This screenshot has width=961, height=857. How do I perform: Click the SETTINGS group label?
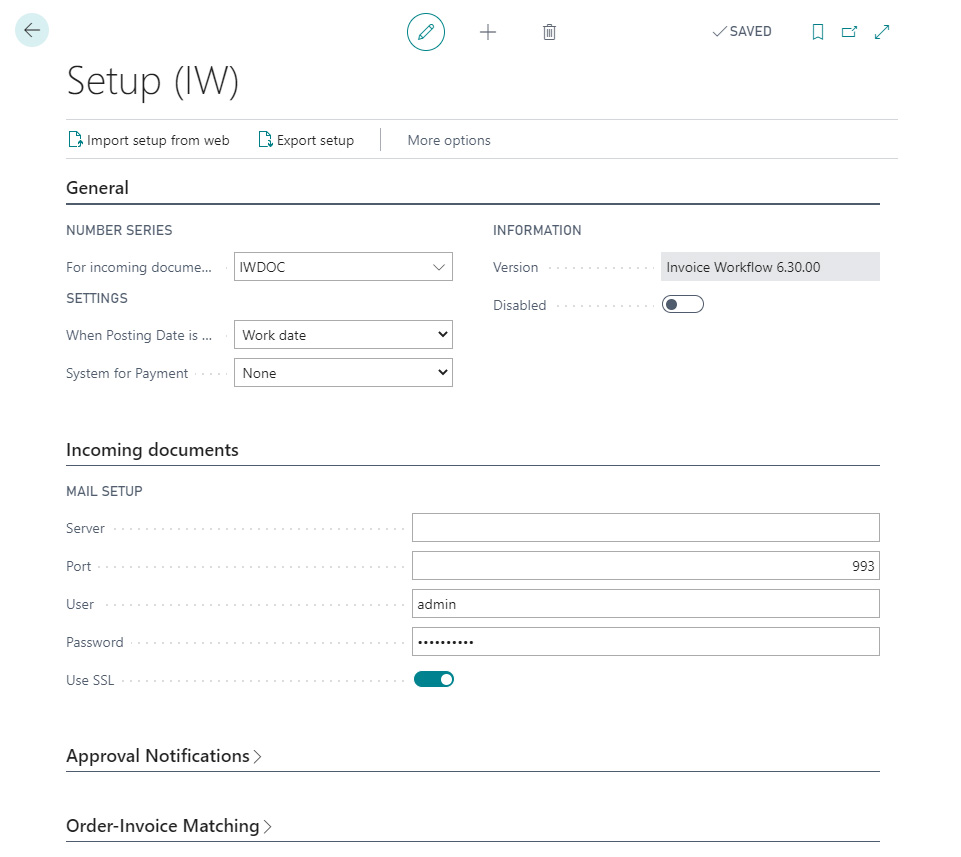pos(97,299)
